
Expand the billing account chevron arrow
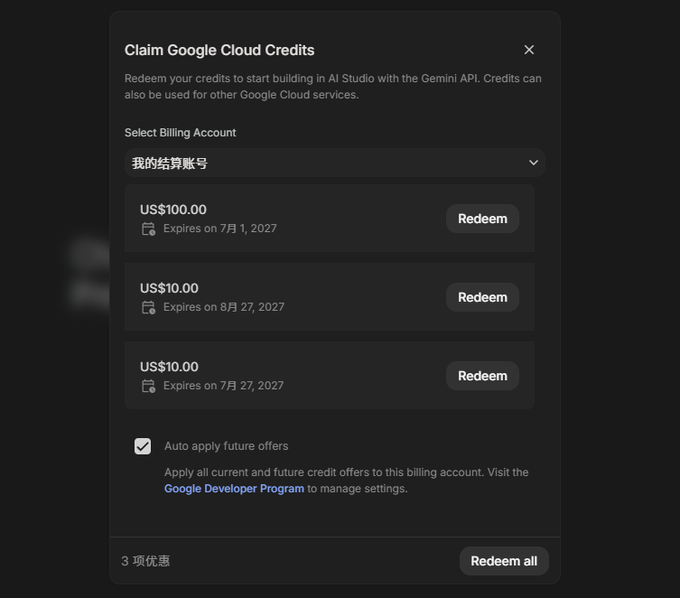pos(533,163)
